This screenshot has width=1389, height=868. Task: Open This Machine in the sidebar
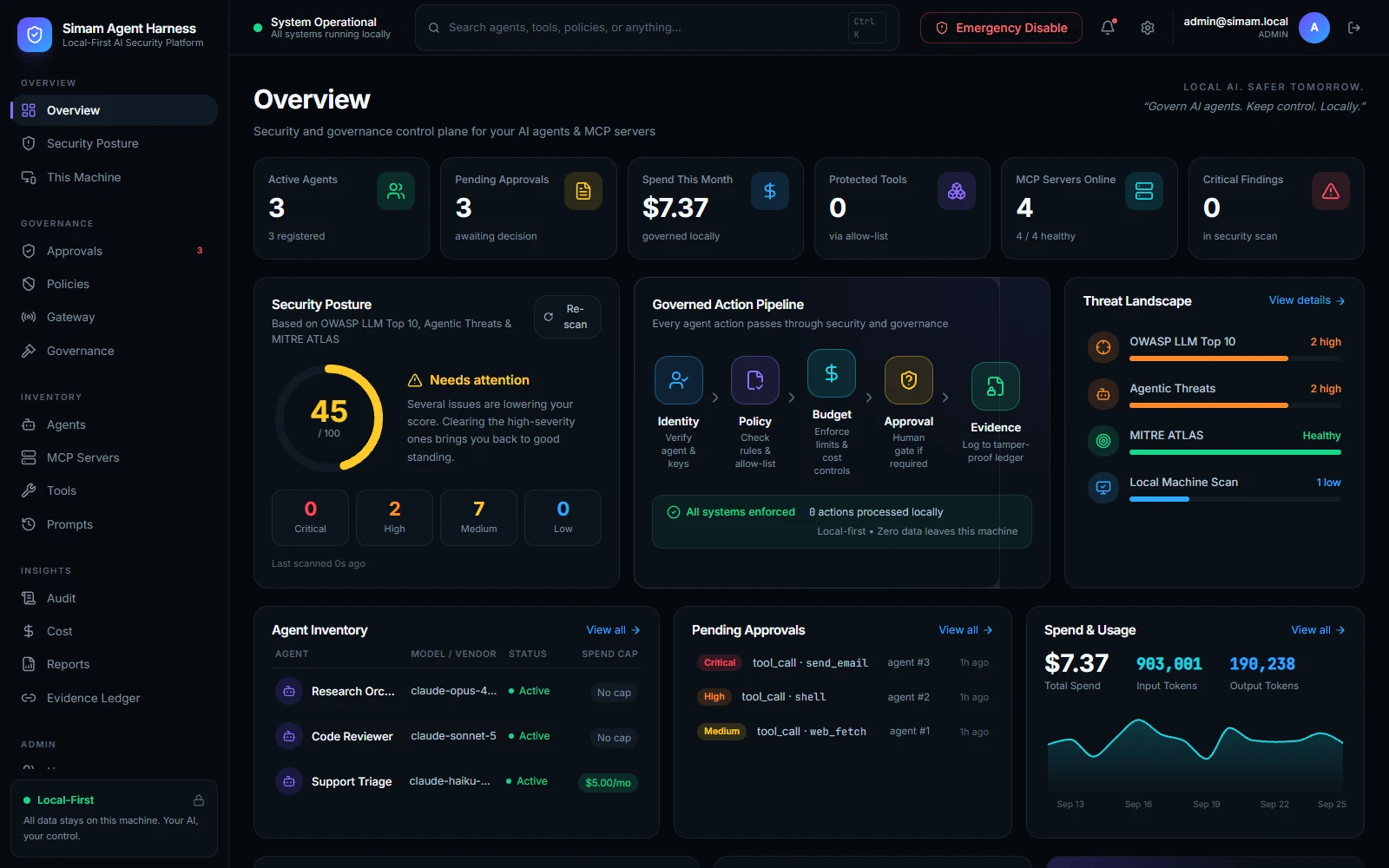(x=114, y=177)
